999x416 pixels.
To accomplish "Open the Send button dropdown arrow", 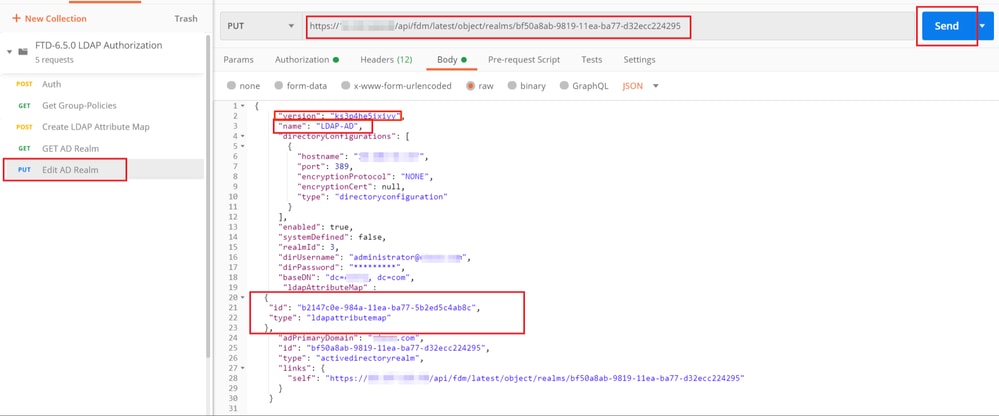I will point(982,26).
